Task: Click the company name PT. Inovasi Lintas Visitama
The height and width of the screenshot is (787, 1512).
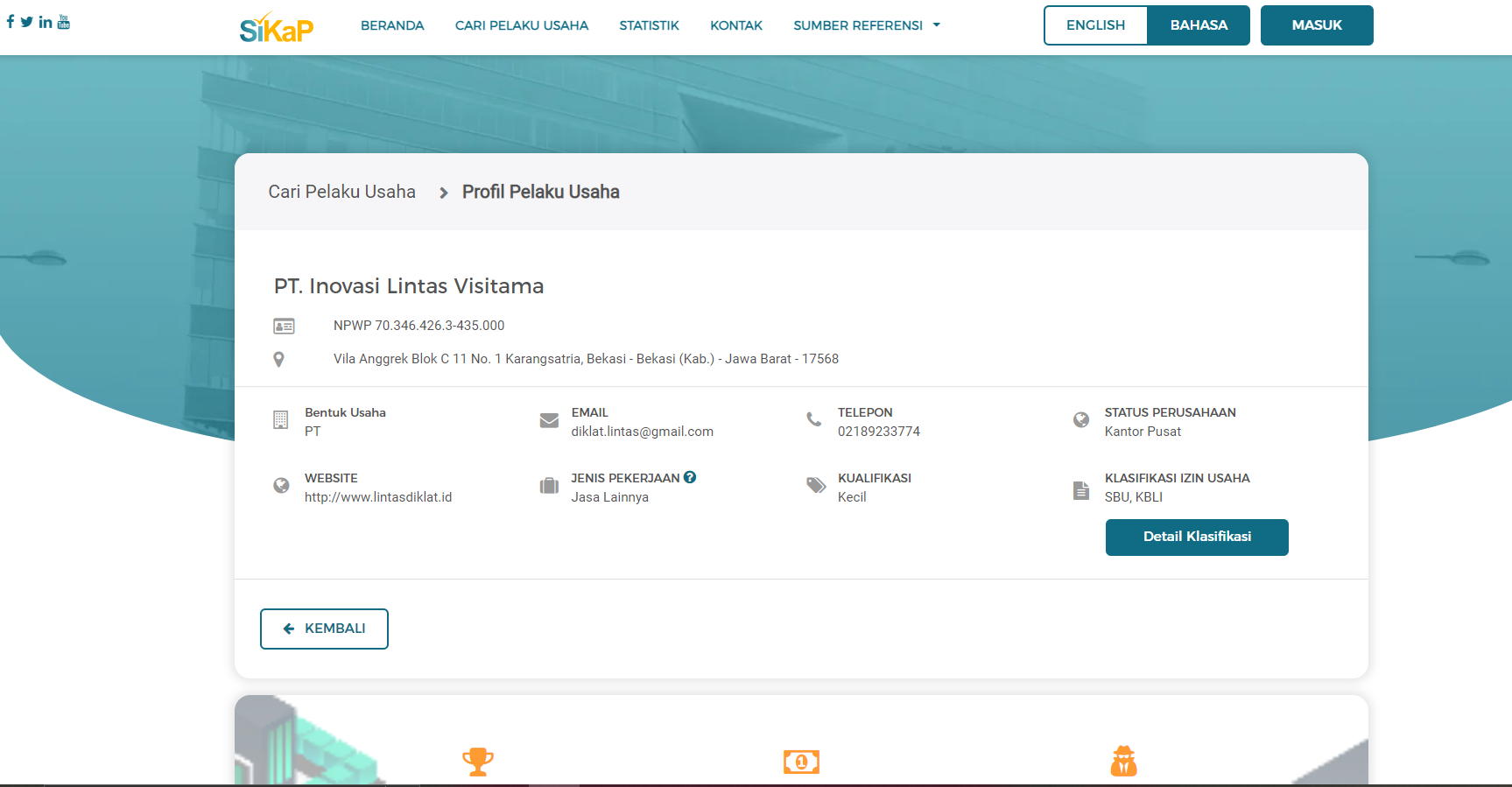Action: [409, 286]
